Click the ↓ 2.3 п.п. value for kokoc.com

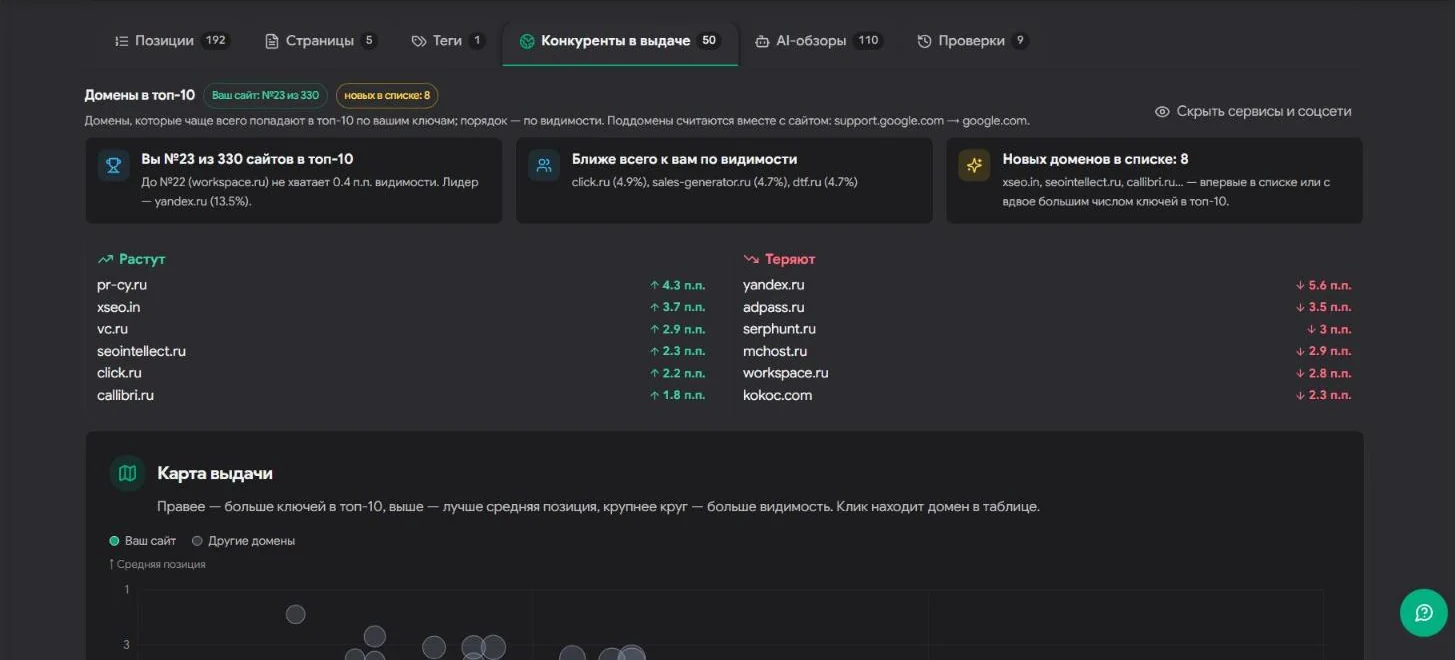[x=1323, y=395]
